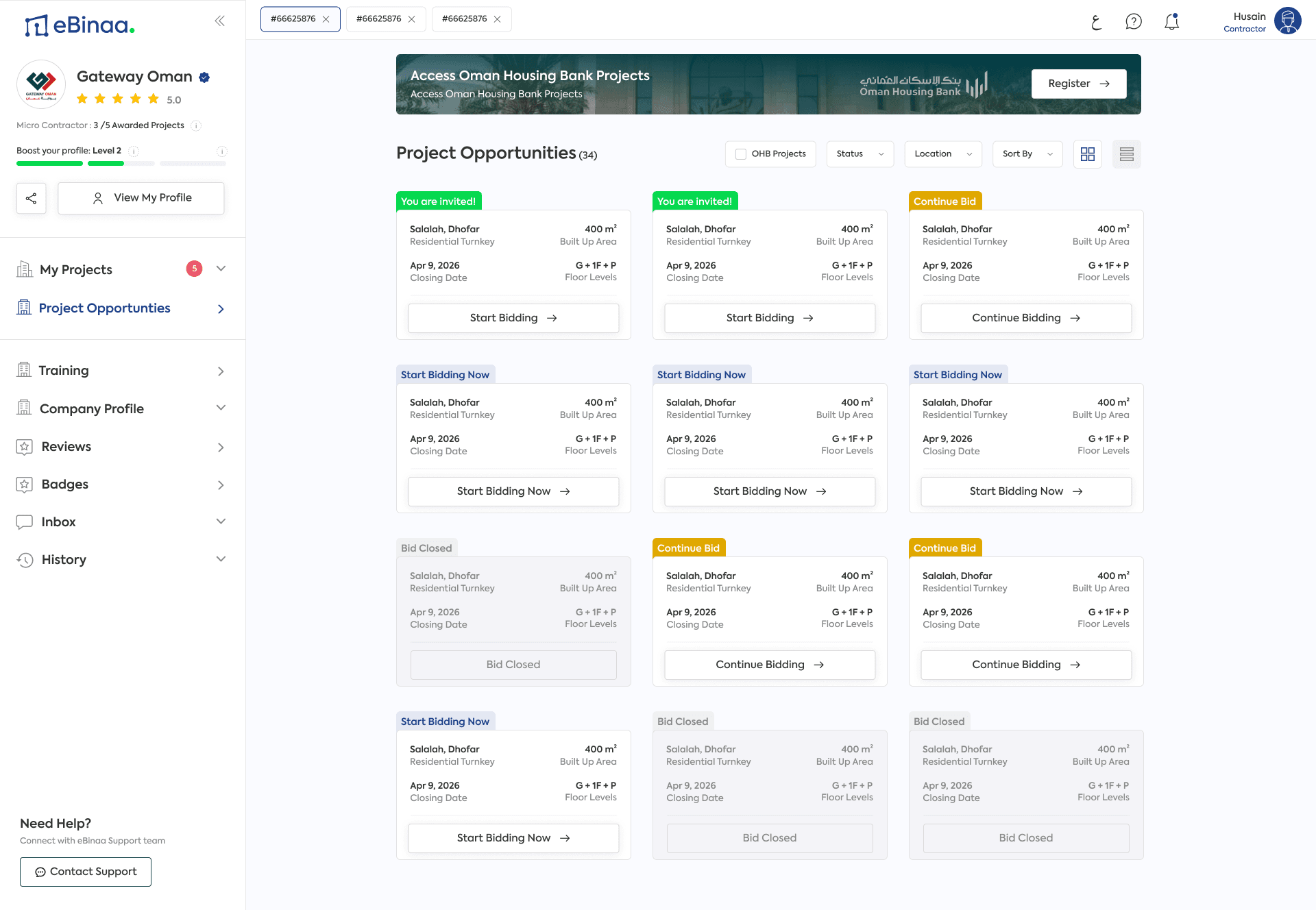
Task: Open the Status filter dropdown
Action: pos(860,154)
